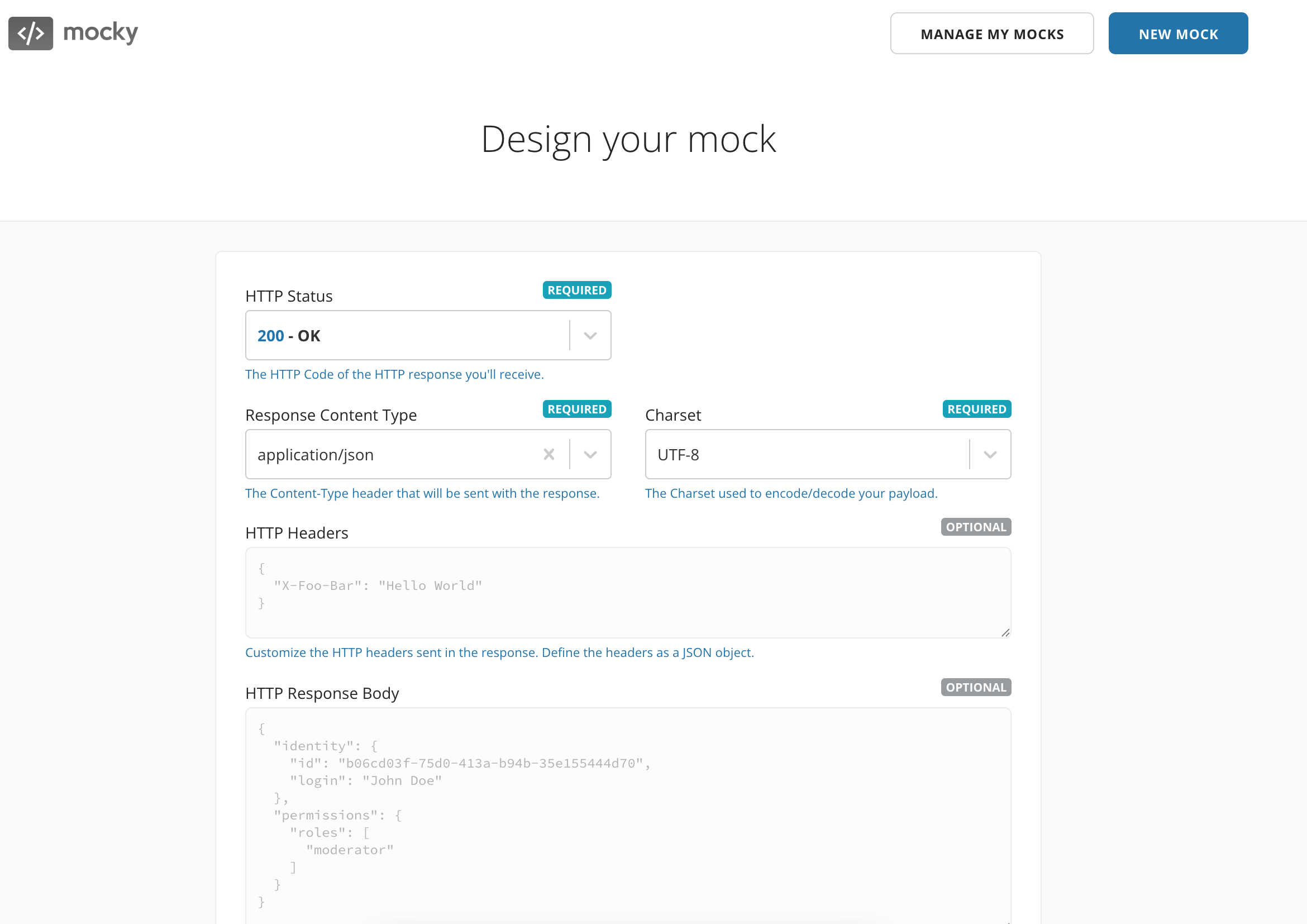
Task: Click the REQUIRED badge for Charset
Action: [976, 409]
